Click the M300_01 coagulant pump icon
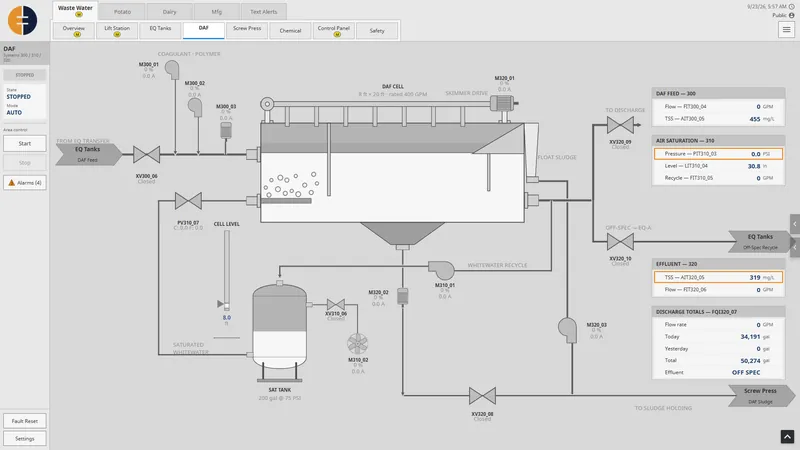 click(172, 70)
